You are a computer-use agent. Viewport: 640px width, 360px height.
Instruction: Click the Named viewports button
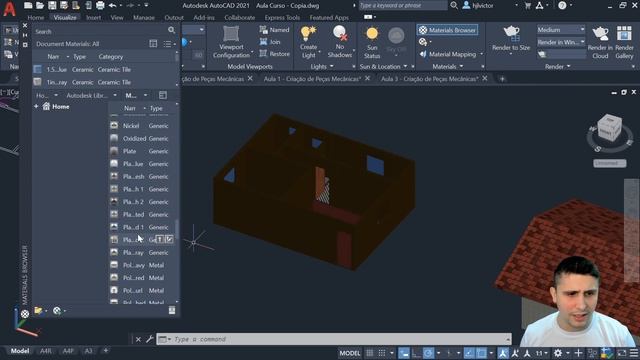[274, 30]
